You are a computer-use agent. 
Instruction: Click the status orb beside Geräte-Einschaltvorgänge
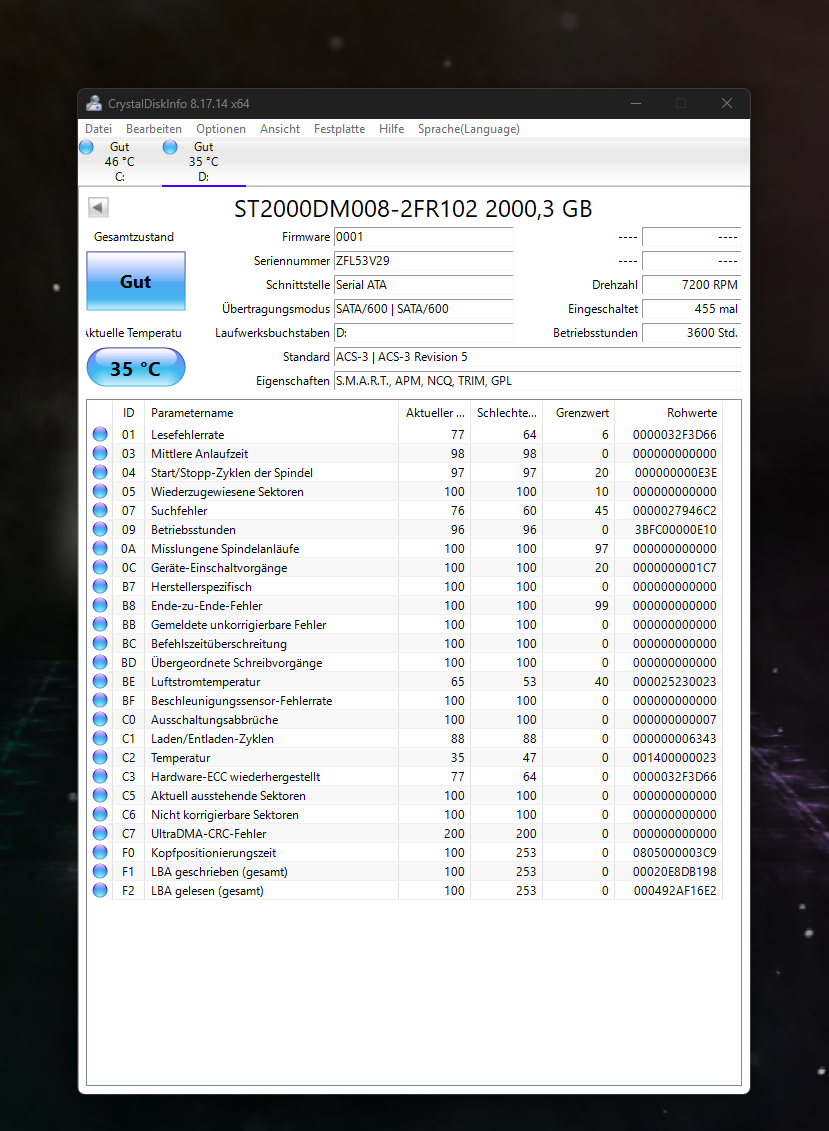(100, 567)
